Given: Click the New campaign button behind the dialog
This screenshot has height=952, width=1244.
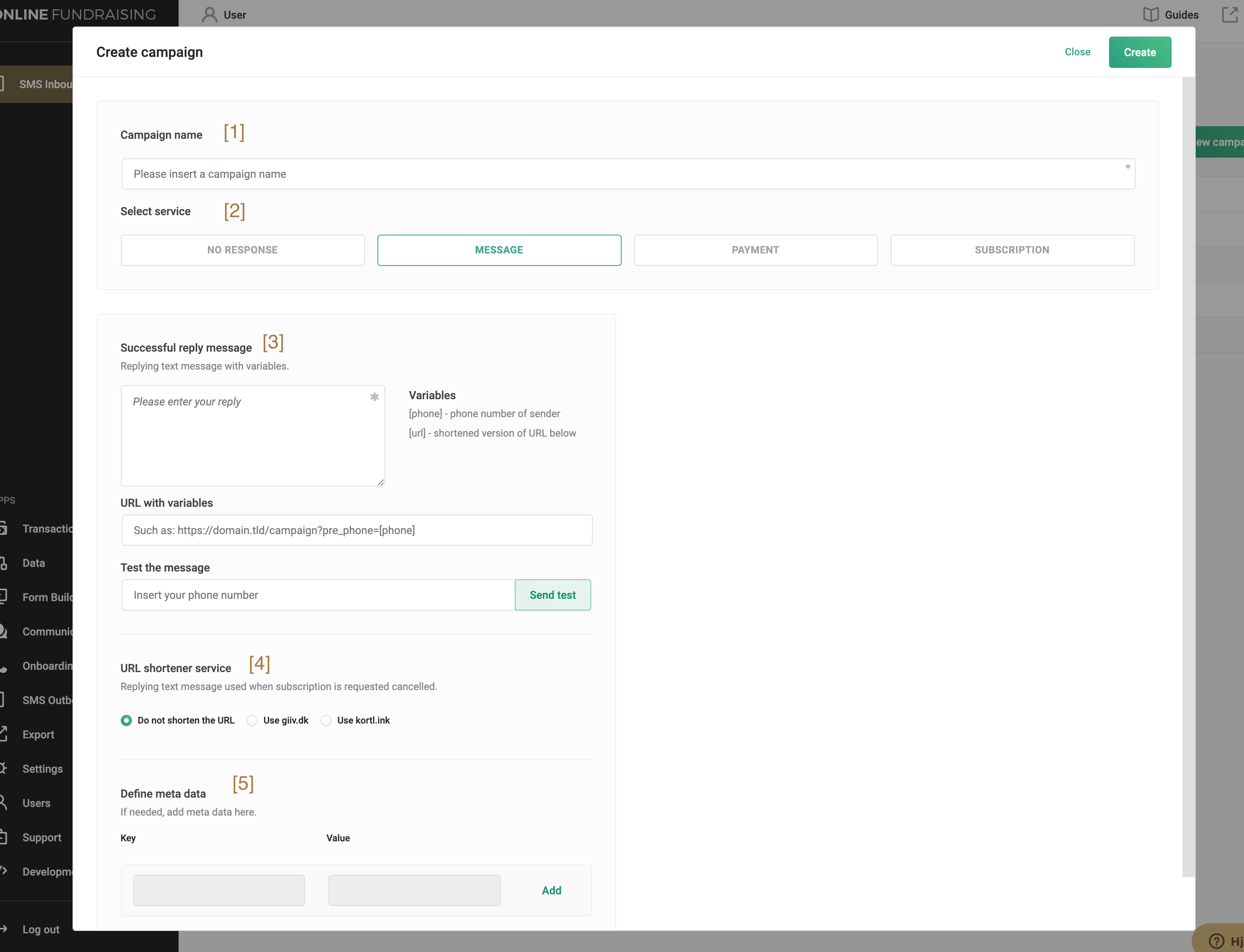Looking at the screenshot, I should coord(1220,142).
